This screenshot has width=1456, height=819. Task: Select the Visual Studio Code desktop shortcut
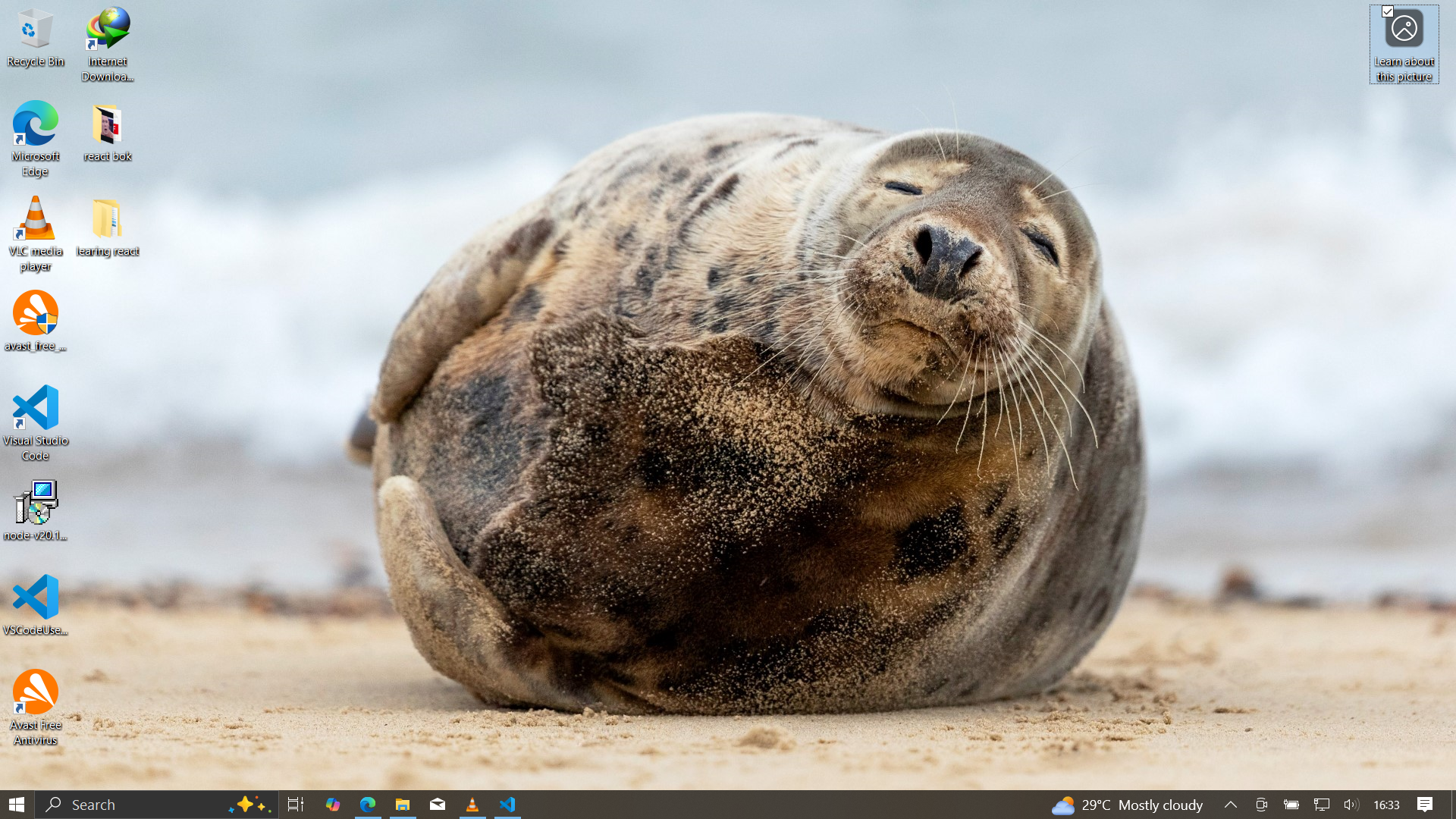pos(35,409)
